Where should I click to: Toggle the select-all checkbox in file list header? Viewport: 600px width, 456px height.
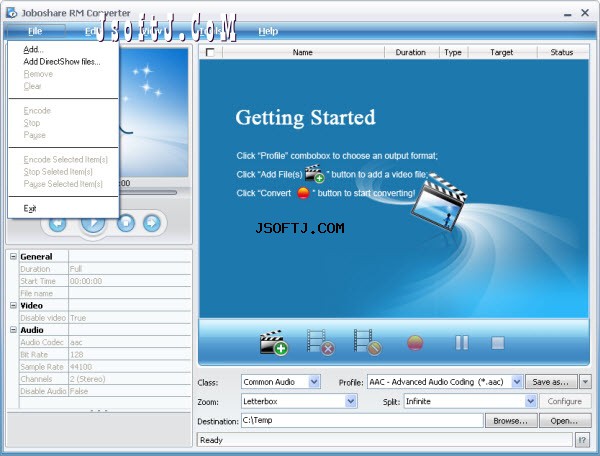tap(210, 52)
